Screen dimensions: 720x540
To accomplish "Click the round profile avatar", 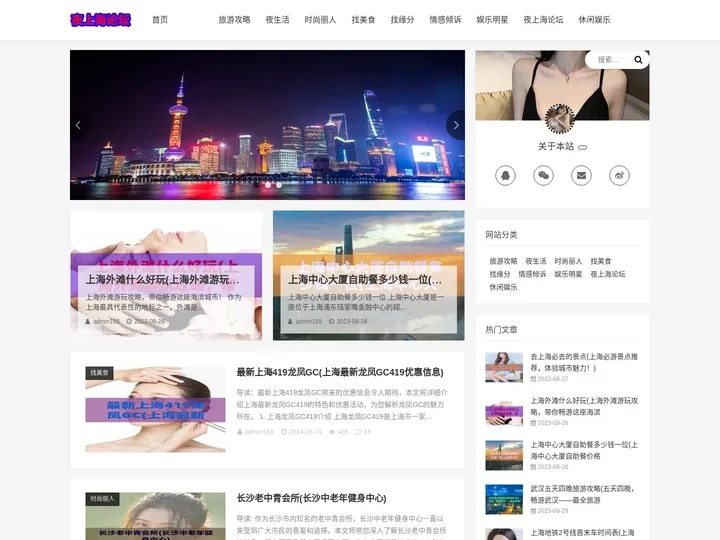I will point(559,119).
